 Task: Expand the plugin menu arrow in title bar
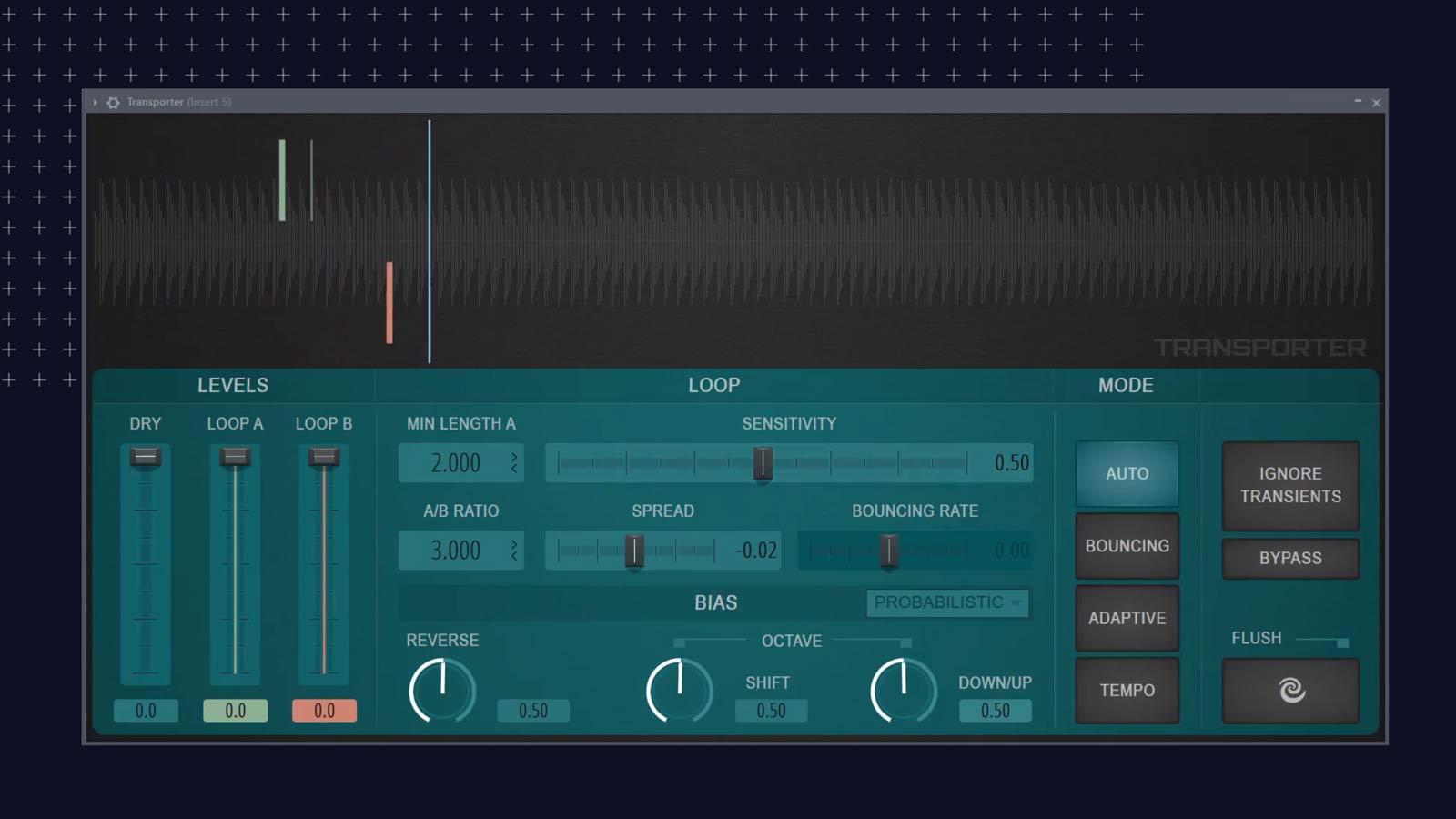(x=95, y=103)
